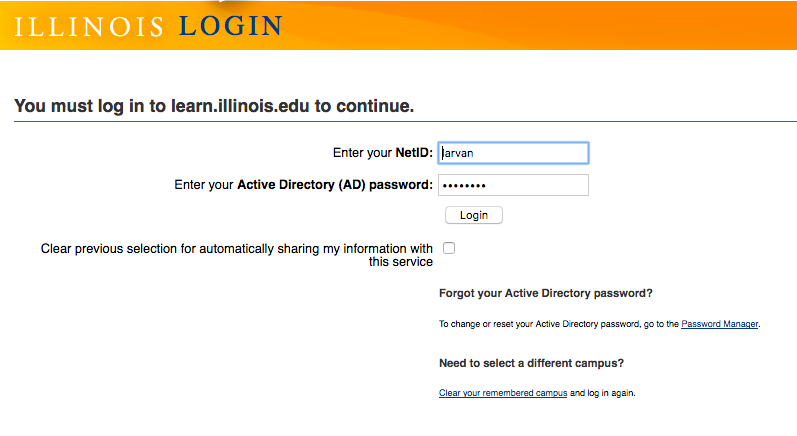Click the empty orange banner area at right
The image size is (797, 436).
[x=600, y=24]
